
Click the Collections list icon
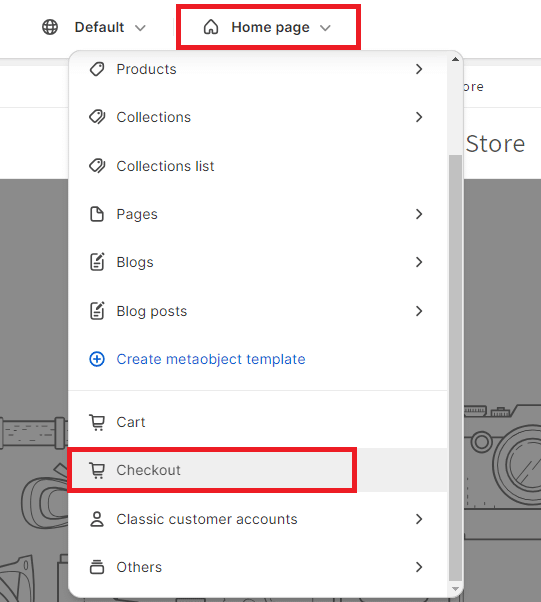[x=97, y=166]
